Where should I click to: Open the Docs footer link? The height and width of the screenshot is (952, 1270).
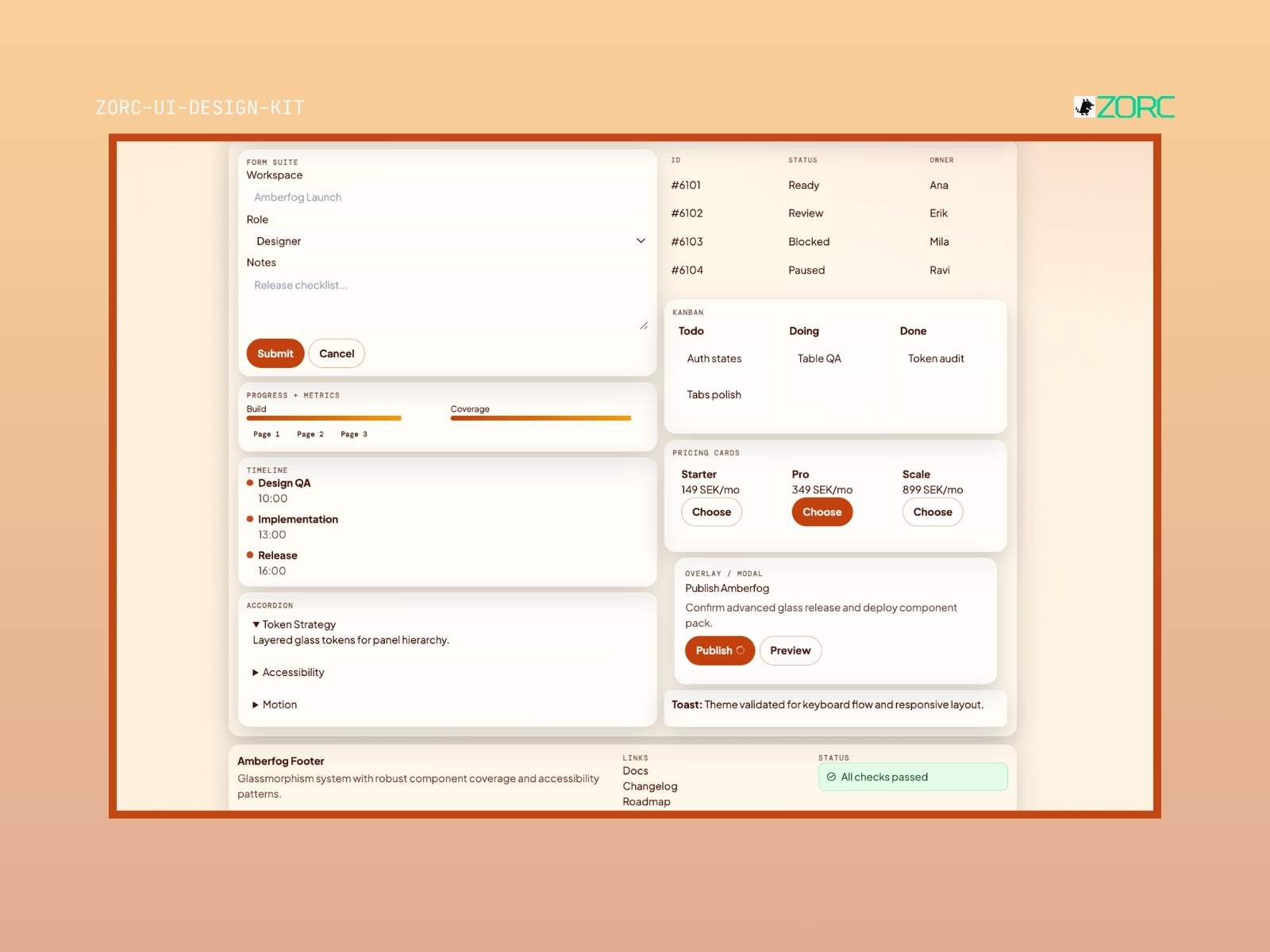pyautogui.click(x=636, y=771)
